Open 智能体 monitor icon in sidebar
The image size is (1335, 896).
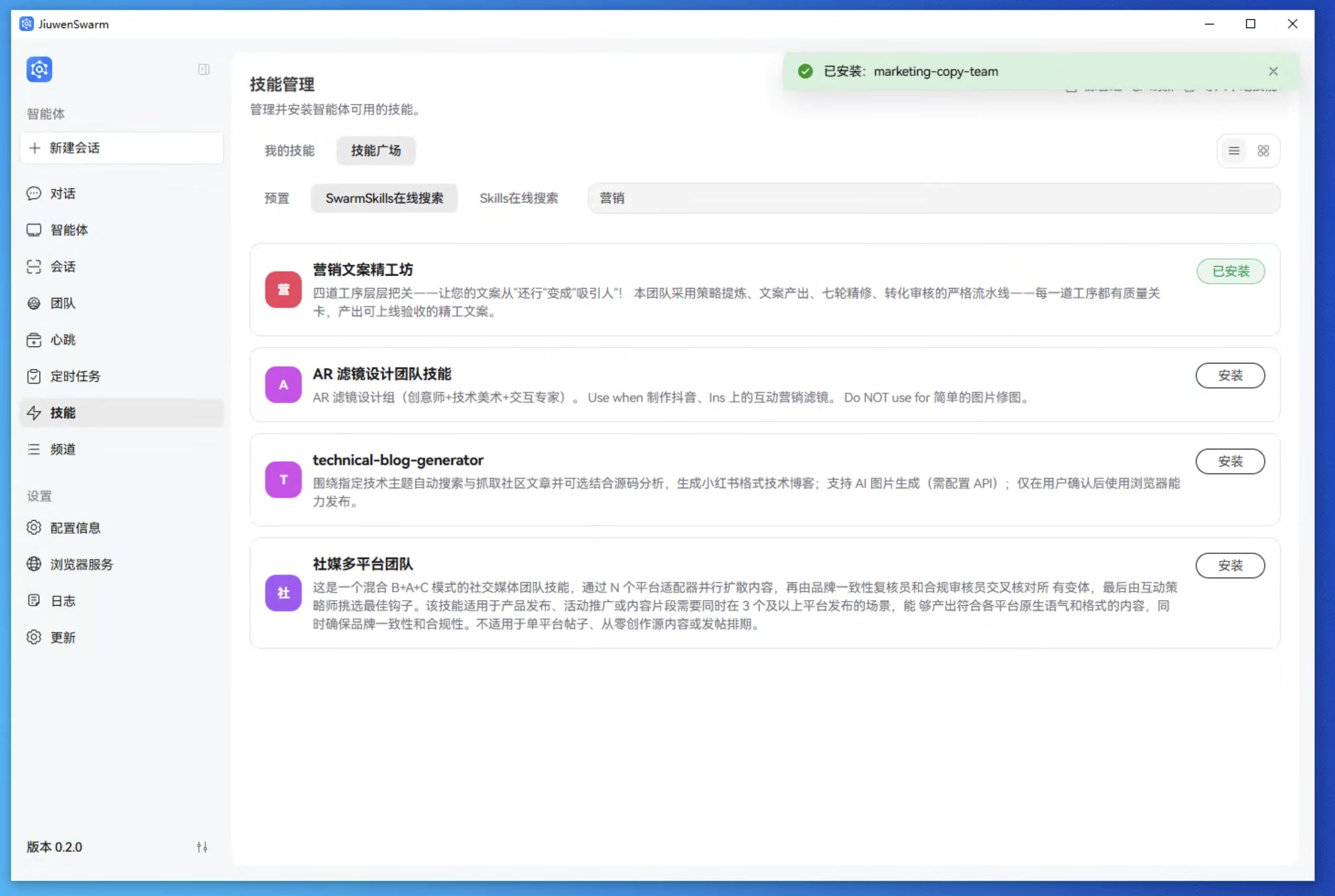click(34, 230)
